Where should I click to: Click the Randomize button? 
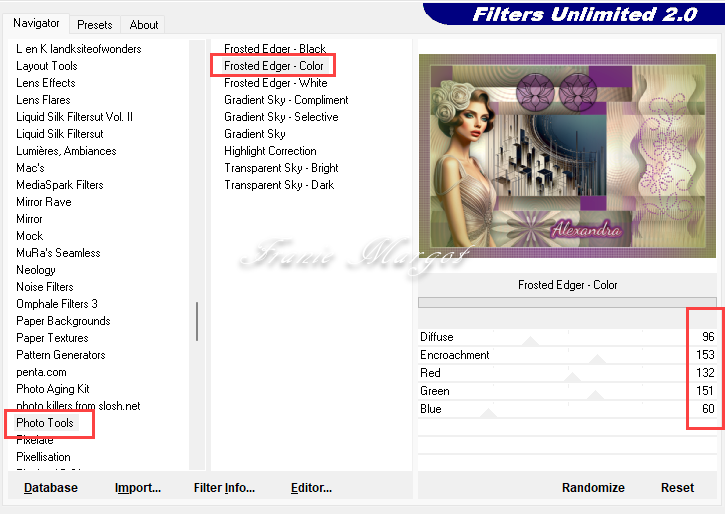pyautogui.click(x=593, y=488)
